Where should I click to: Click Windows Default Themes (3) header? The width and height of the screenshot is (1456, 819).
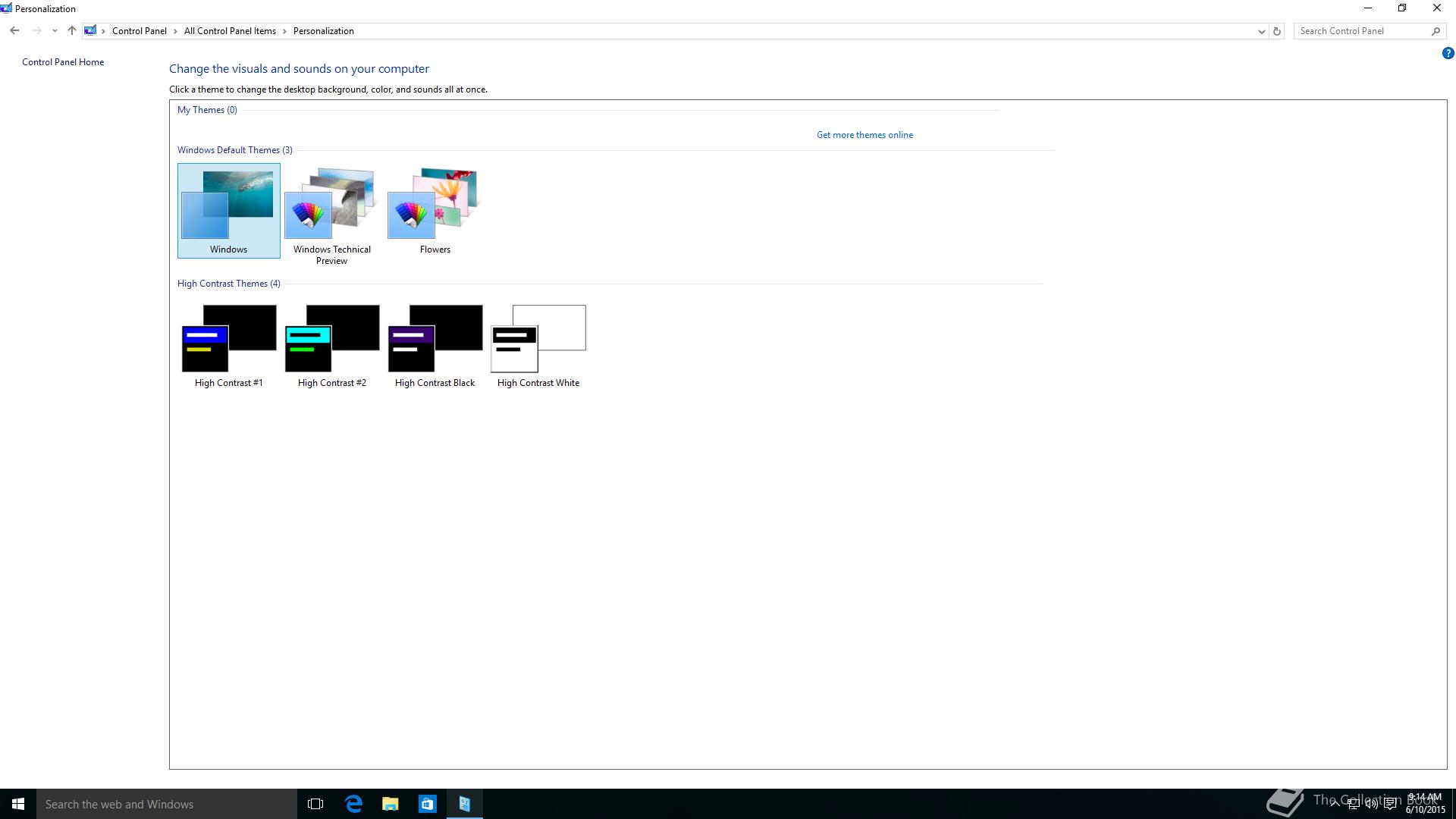[x=235, y=150]
